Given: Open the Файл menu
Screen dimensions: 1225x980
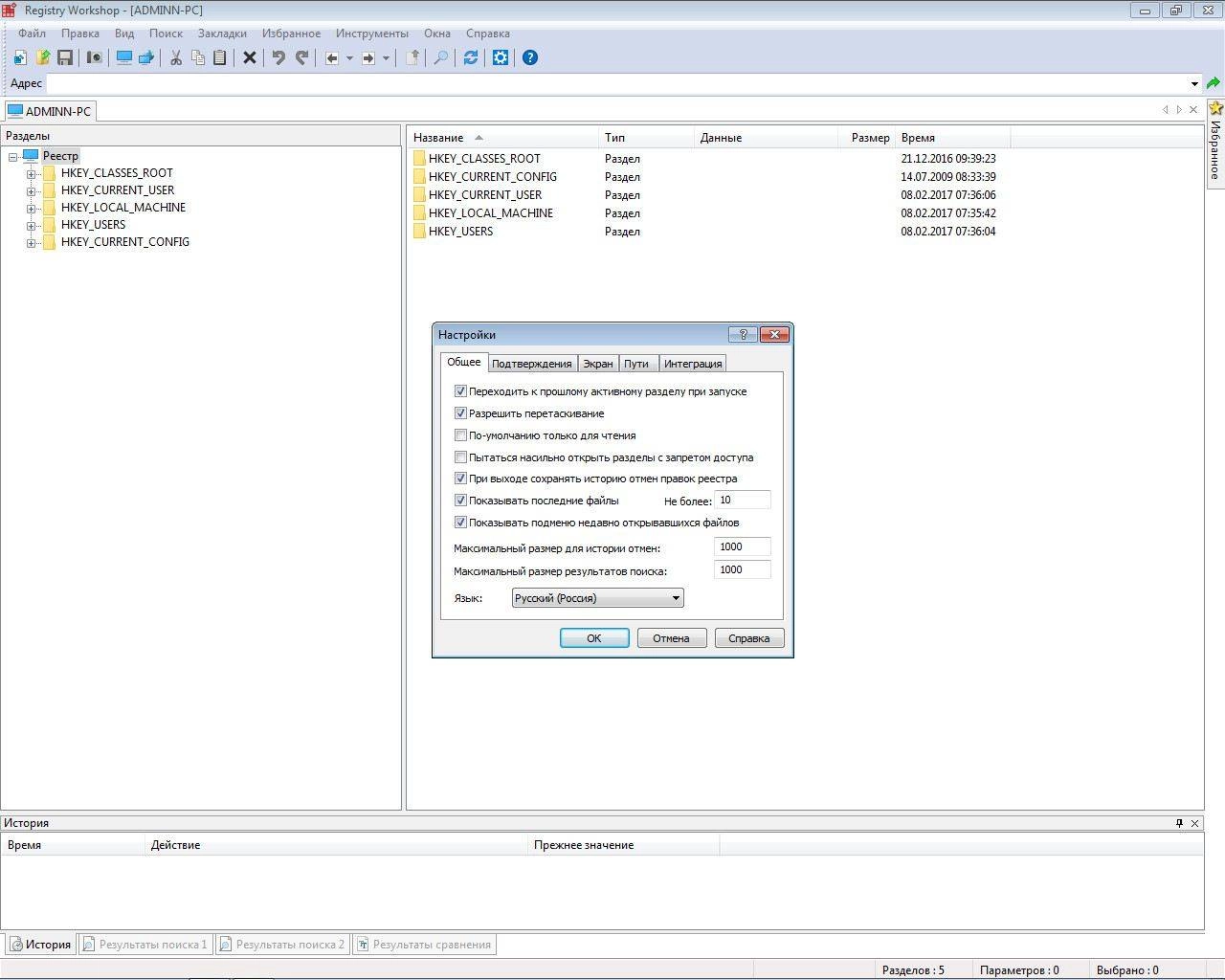Looking at the screenshot, I should 32,33.
